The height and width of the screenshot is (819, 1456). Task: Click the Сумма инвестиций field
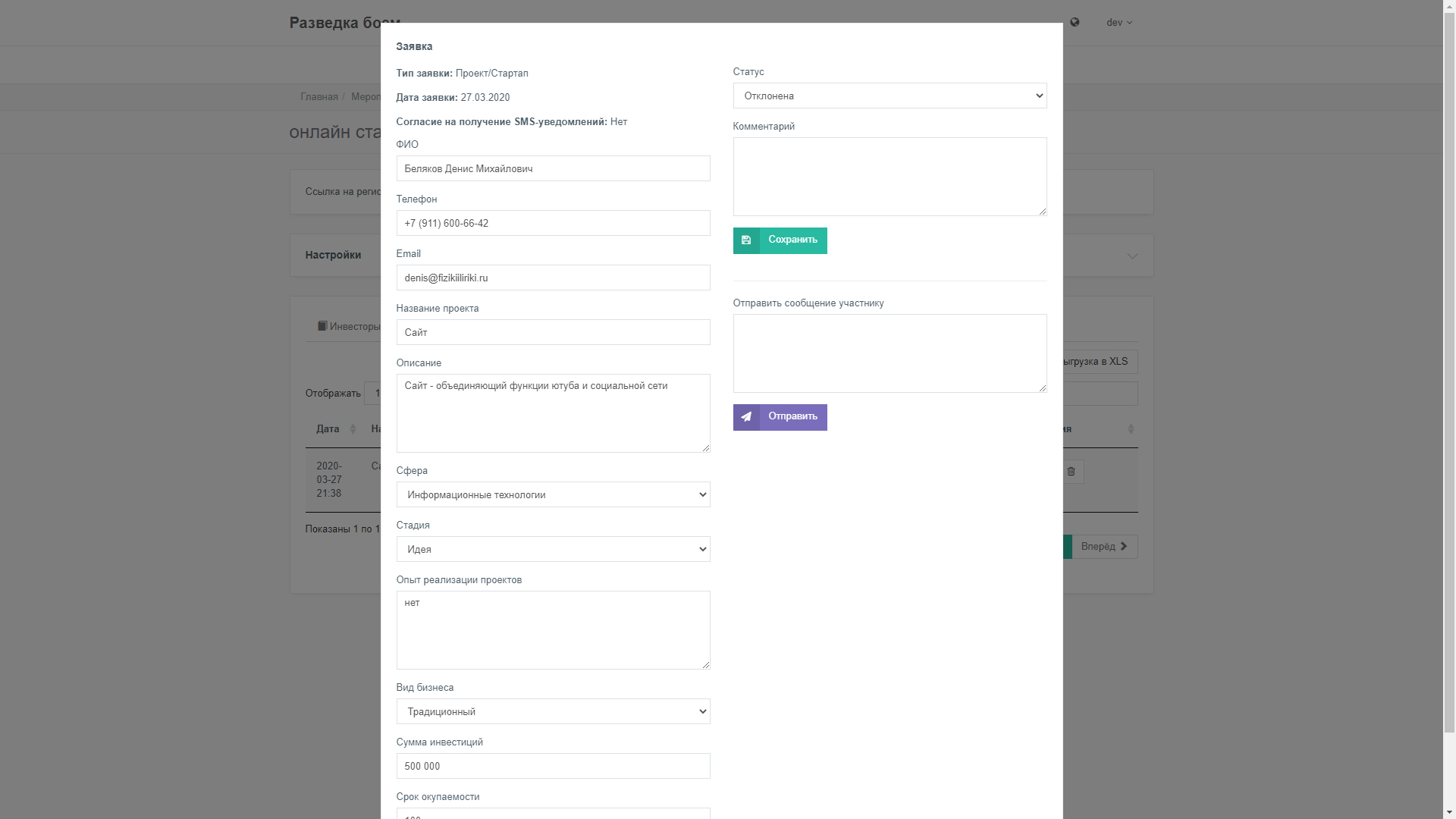tap(553, 766)
